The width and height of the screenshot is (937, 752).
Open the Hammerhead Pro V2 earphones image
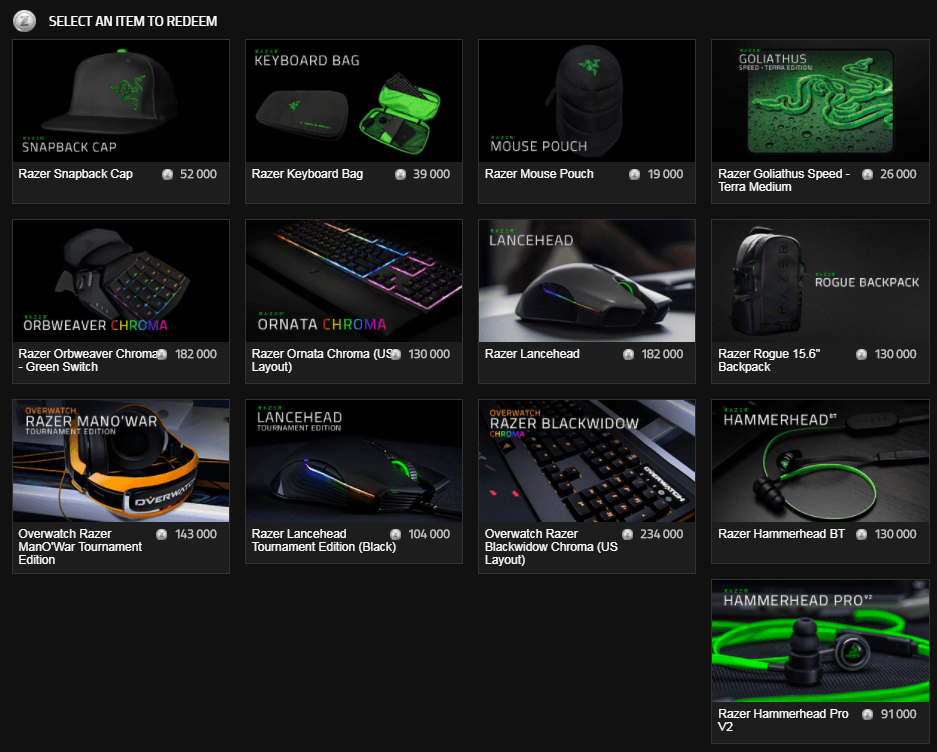coord(820,641)
